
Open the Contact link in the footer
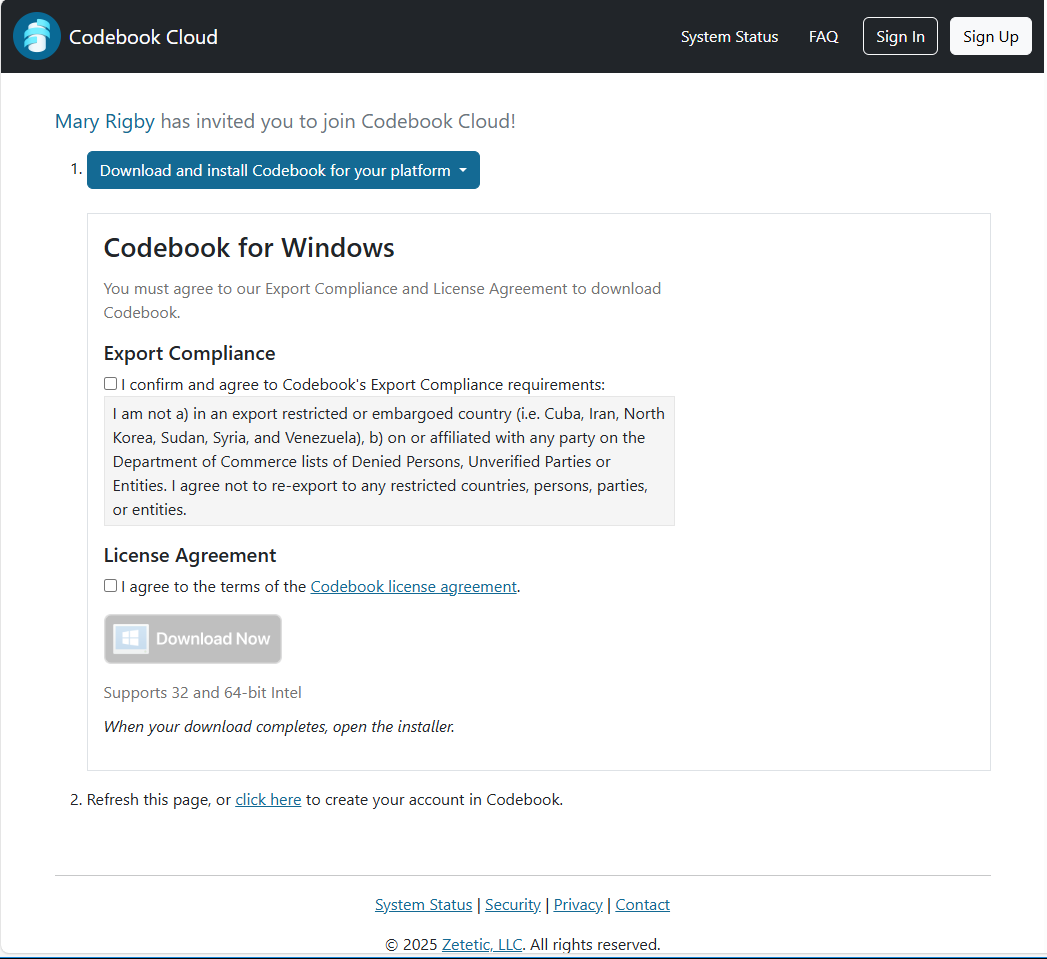641,904
